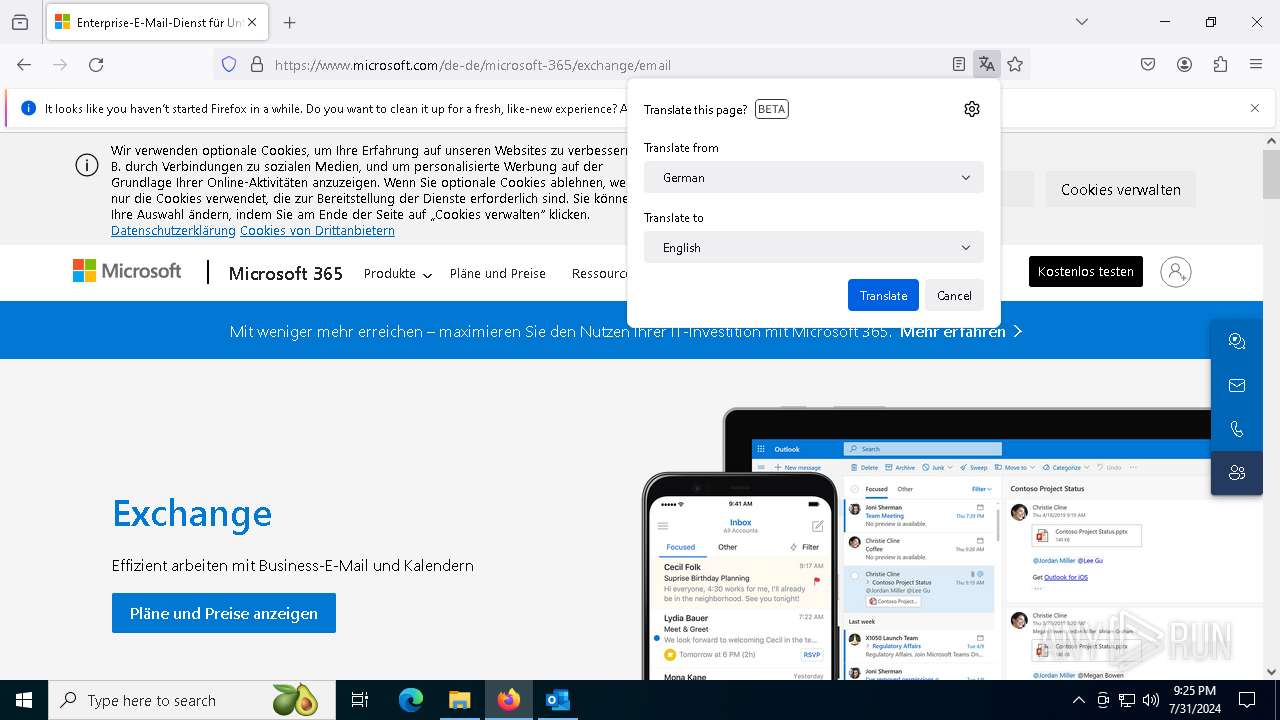Click the phone and laptop Outlook image
Image resolution: width=1280 pixels, height=720 pixels.
(950, 545)
